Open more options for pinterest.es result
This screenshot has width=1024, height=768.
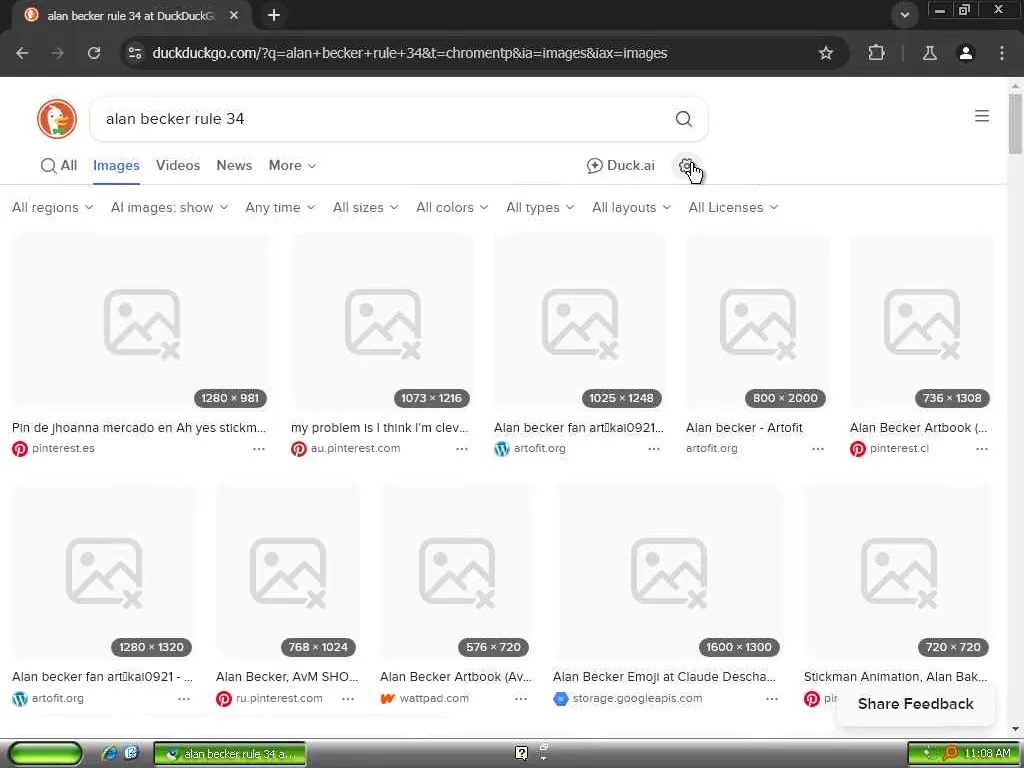pyautogui.click(x=259, y=449)
